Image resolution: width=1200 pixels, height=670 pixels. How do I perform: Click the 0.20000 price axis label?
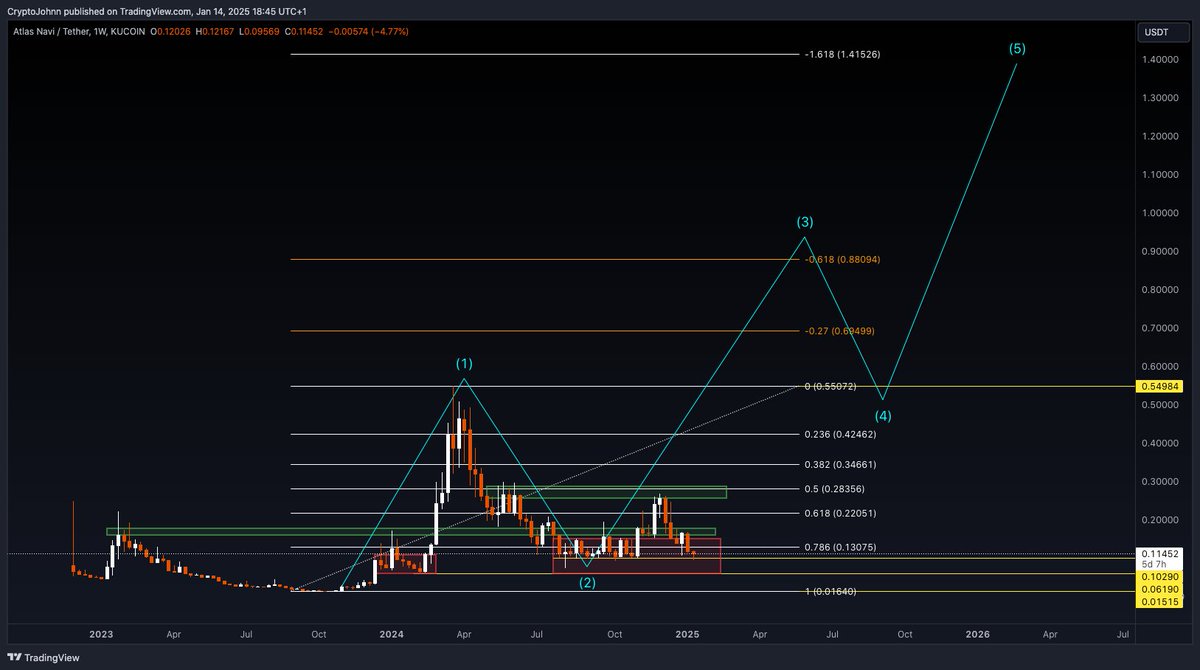(x=1160, y=520)
